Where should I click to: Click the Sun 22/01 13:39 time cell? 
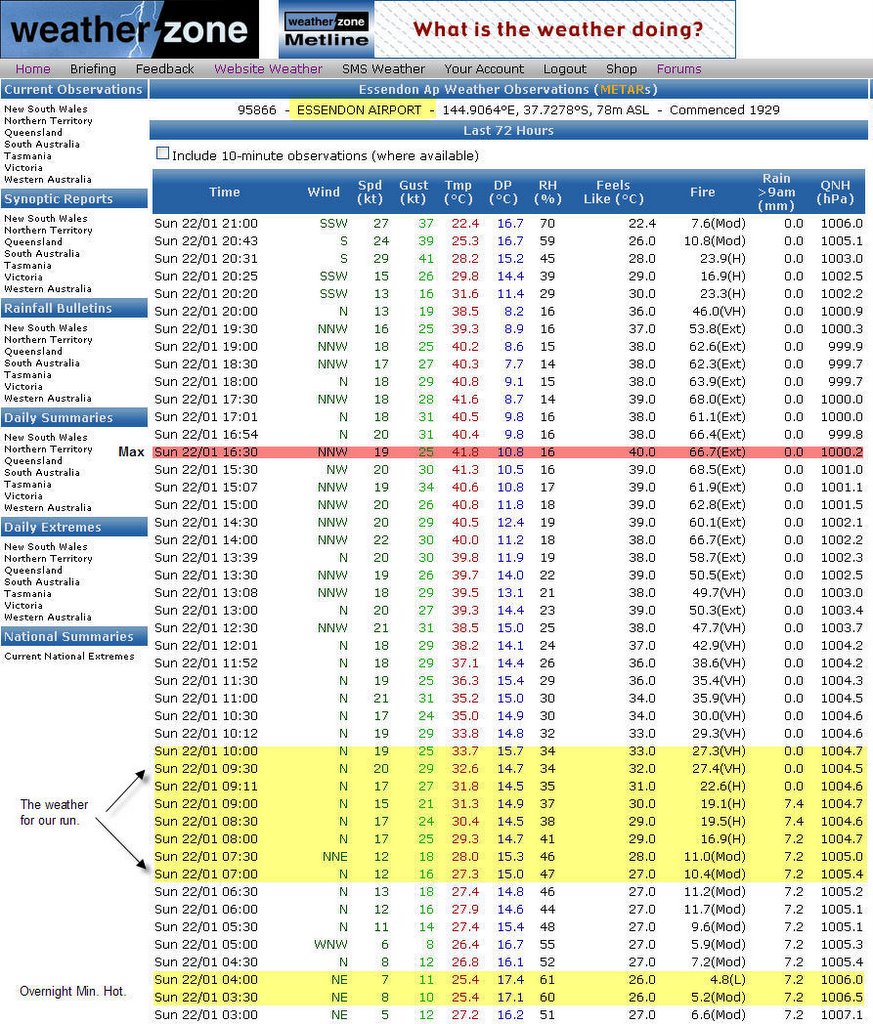point(206,558)
